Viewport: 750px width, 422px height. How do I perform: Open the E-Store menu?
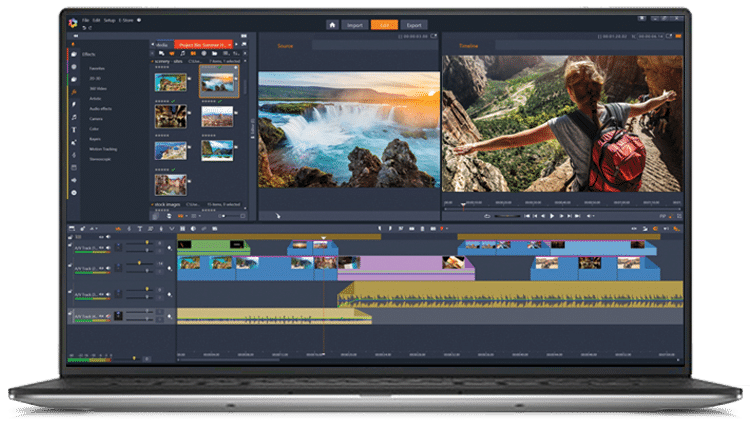pos(126,21)
